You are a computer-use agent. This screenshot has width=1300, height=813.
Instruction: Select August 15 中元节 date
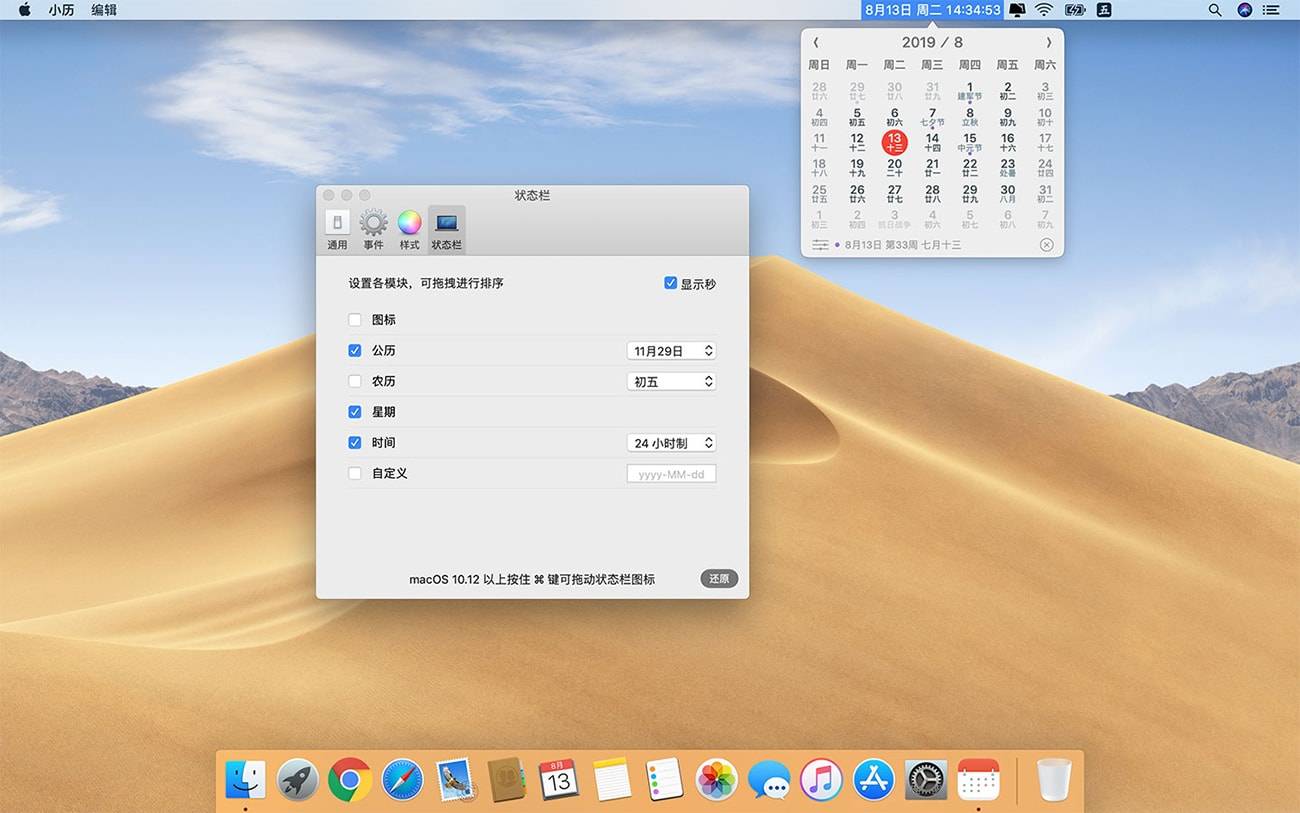(969, 143)
